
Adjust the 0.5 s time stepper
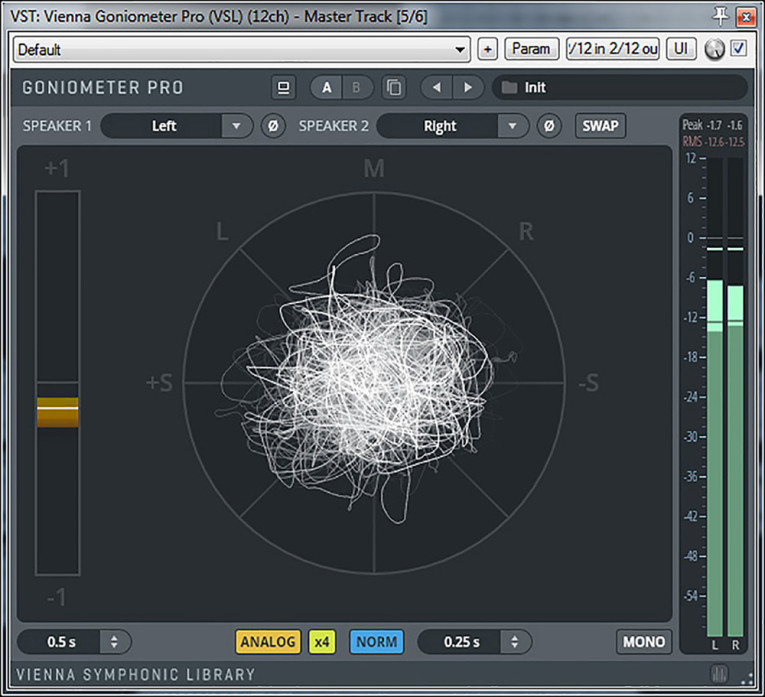(114, 641)
